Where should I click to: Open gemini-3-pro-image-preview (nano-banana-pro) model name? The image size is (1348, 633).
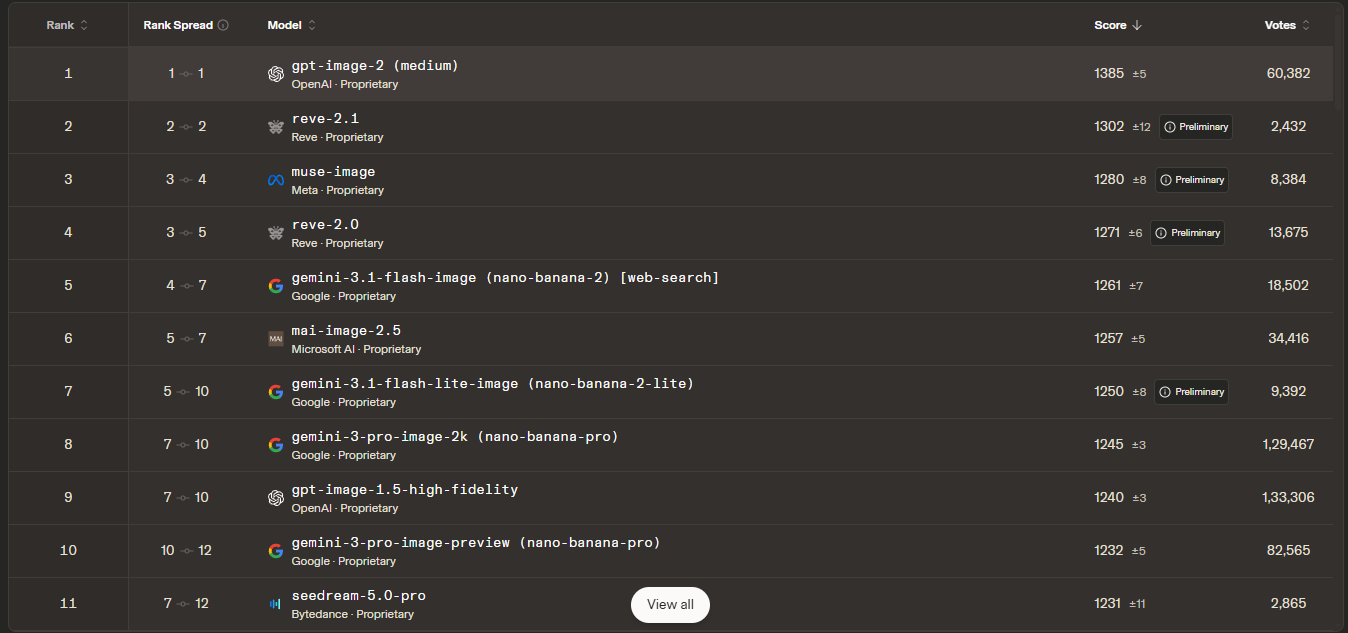pos(476,543)
